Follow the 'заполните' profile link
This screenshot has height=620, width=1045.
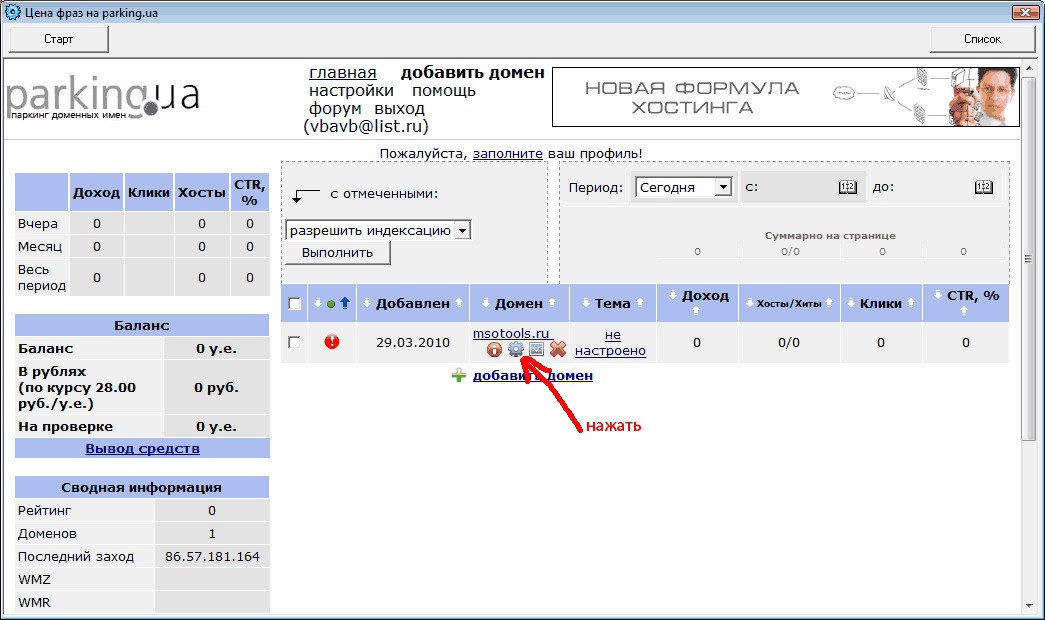[508, 153]
